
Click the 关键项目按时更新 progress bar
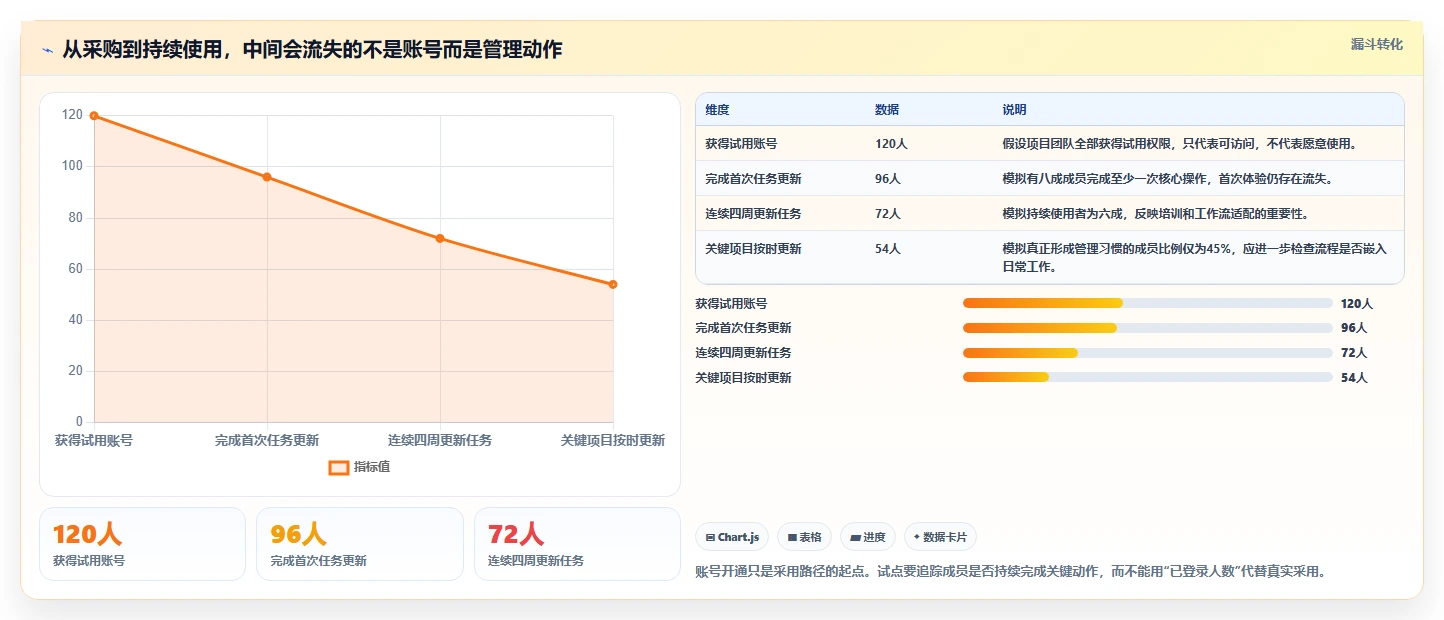[1147, 377]
